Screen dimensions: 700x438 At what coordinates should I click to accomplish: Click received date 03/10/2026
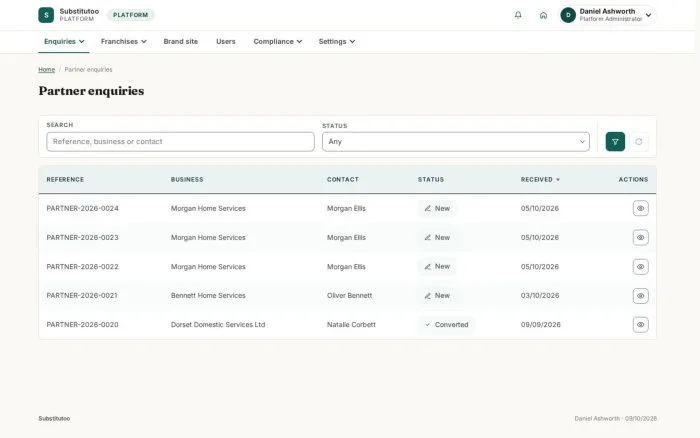point(540,296)
